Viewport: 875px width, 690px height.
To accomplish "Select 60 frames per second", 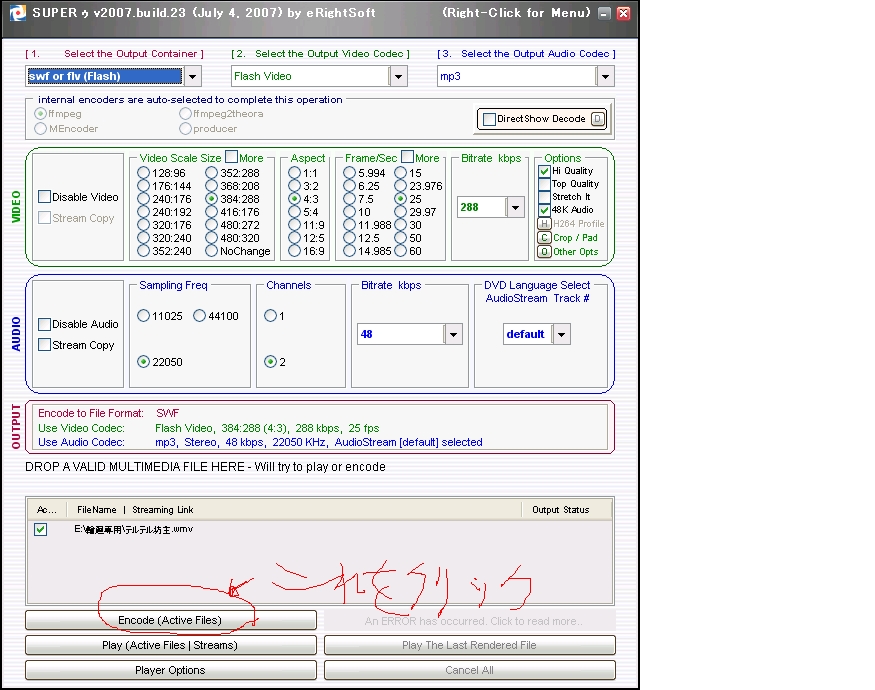I will (x=401, y=251).
